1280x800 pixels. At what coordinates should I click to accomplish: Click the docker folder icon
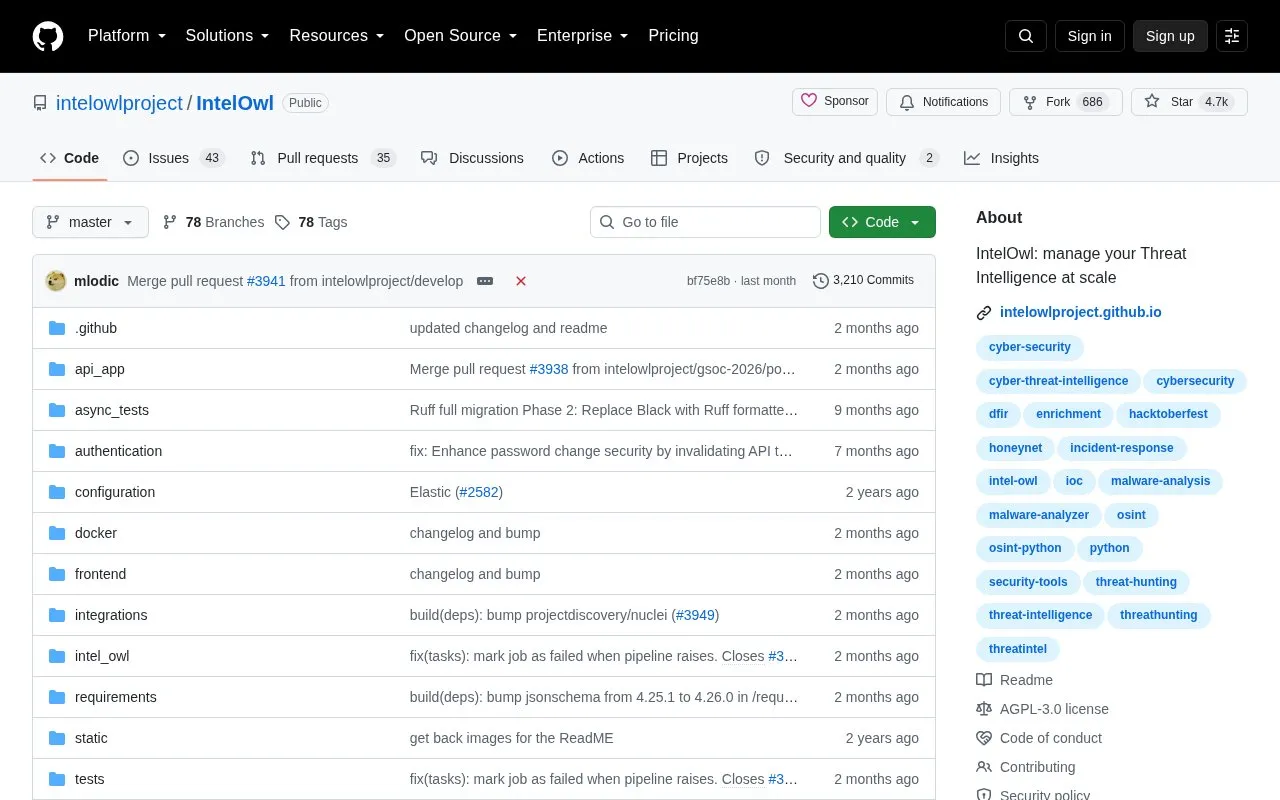tap(57, 533)
